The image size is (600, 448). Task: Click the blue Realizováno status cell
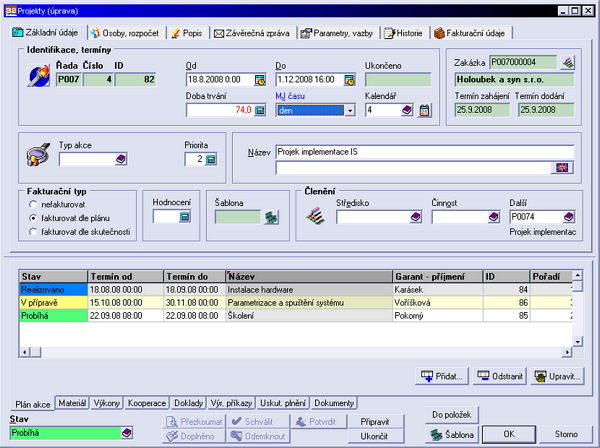tap(54, 290)
